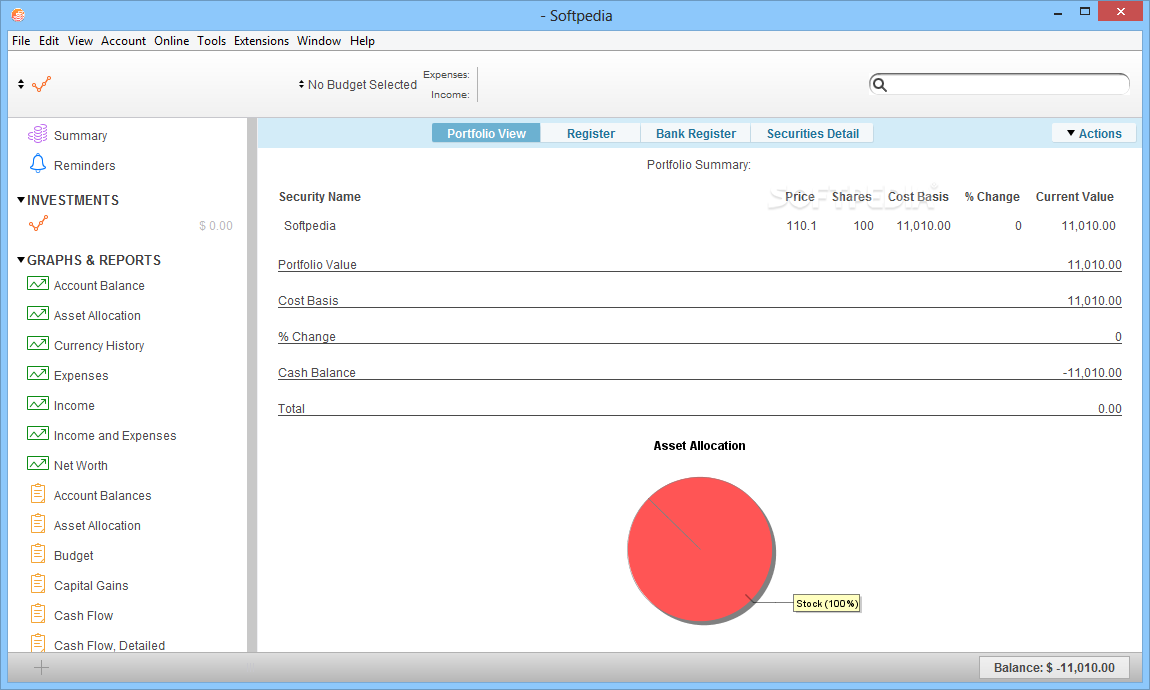This screenshot has width=1150, height=690.
Task: Open the Net Worth graph icon
Action: [x=38, y=464]
